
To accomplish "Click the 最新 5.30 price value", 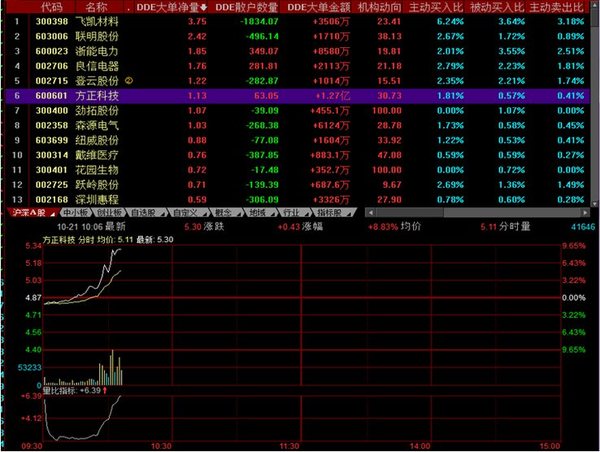I will pyautogui.click(x=192, y=227).
